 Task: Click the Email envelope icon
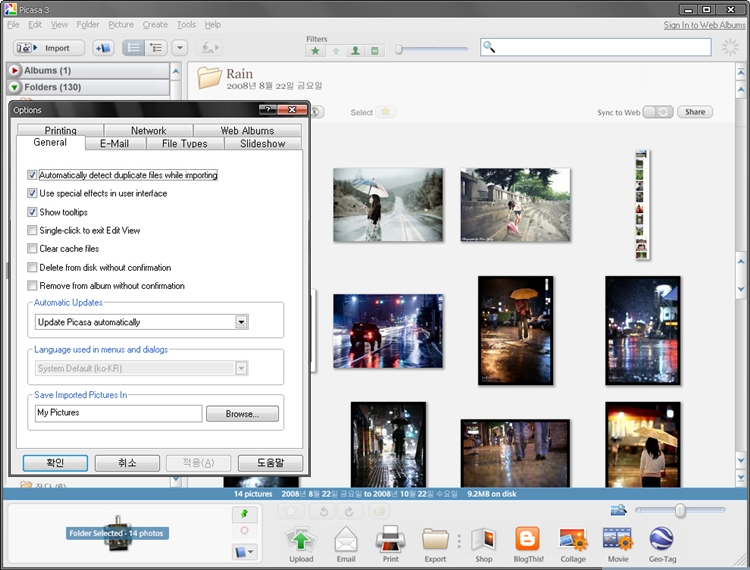click(346, 540)
